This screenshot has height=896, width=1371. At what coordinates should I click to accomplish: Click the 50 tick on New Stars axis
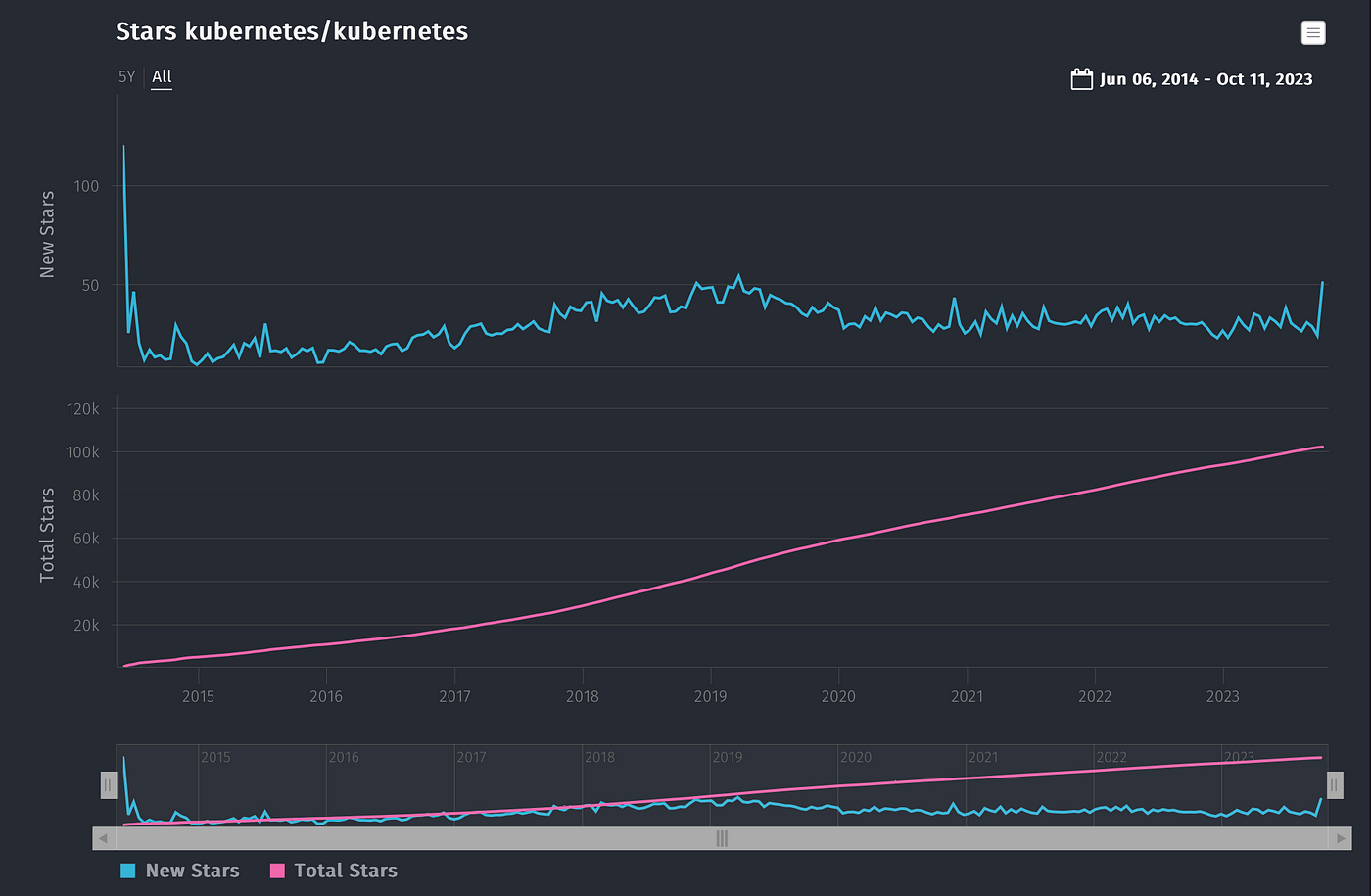click(x=91, y=285)
